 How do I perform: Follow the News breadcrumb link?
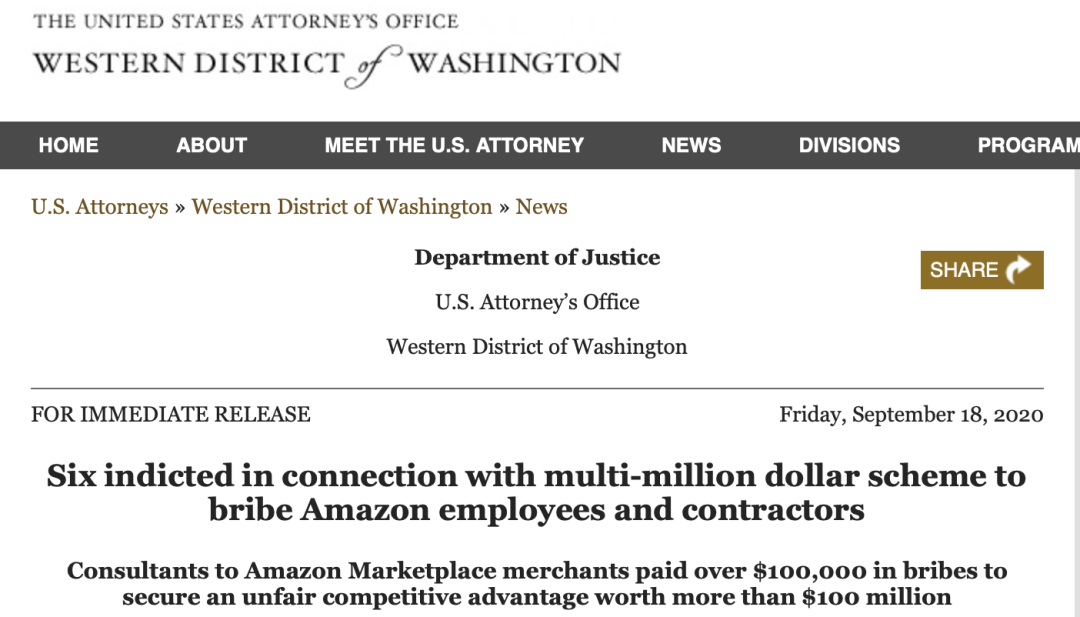(541, 207)
